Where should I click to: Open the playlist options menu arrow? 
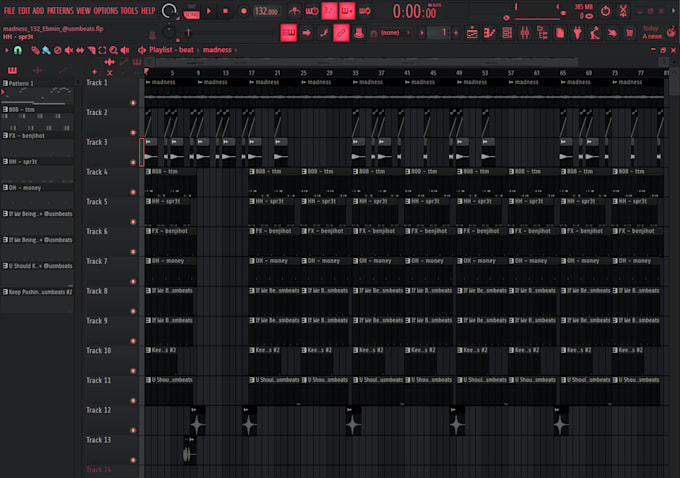point(7,50)
